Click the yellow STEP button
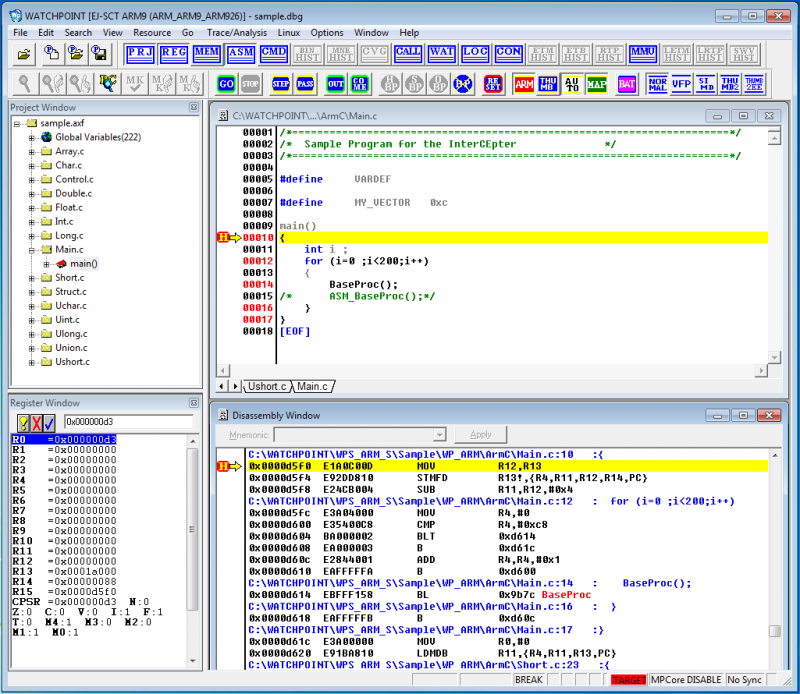The image size is (800, 694). pos(281,84)
